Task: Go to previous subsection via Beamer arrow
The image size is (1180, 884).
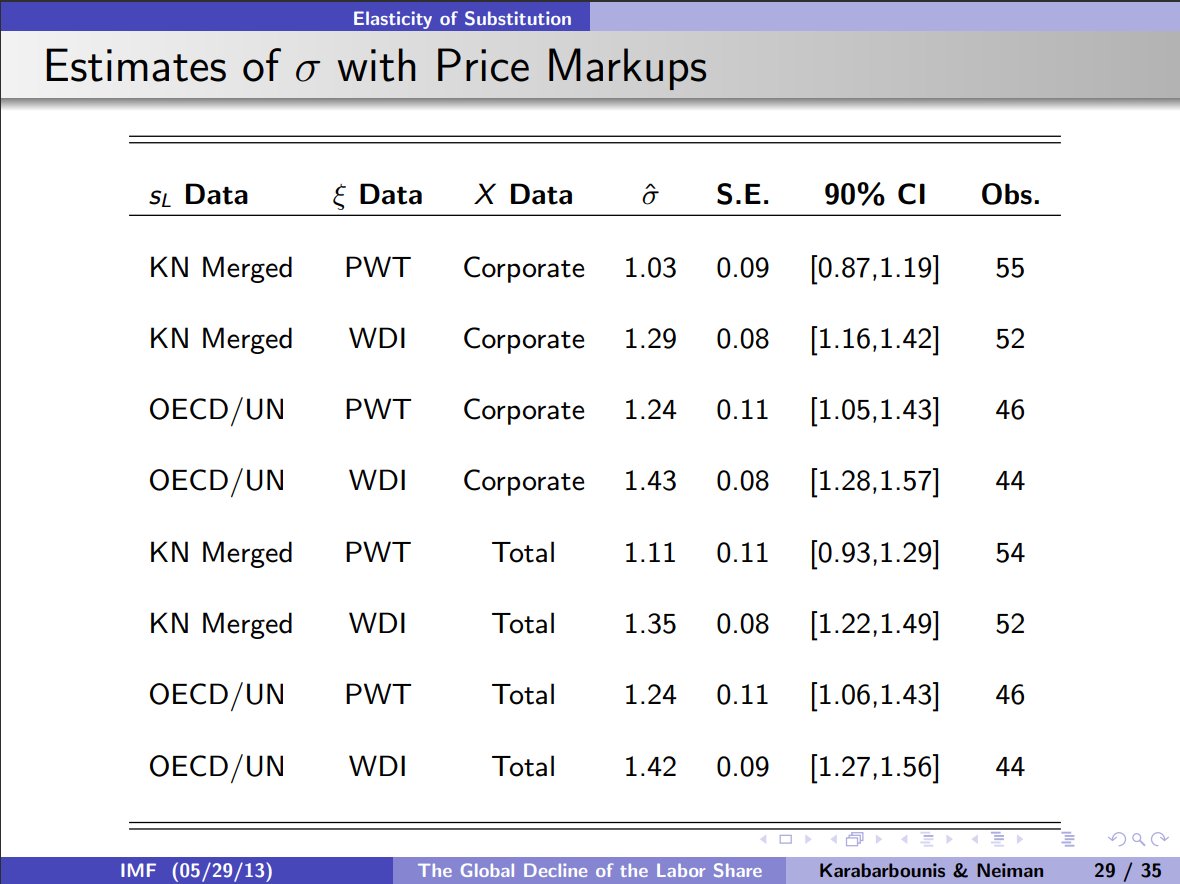Action: [904, 839]
